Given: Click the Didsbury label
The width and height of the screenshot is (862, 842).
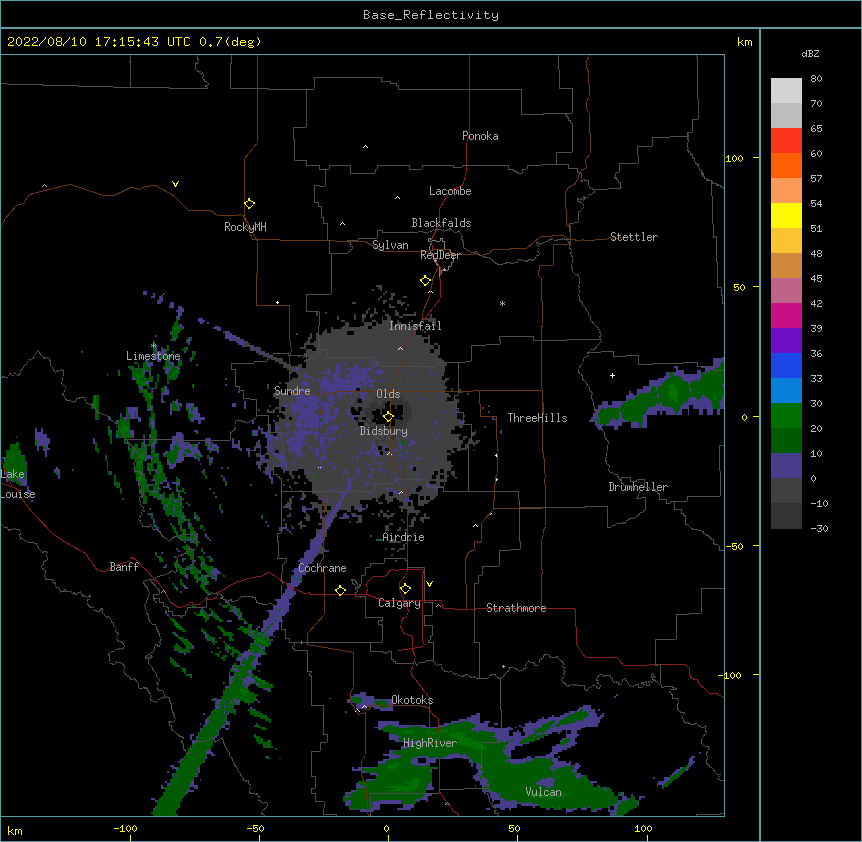Looking at the screenshot, I should [383, 431].
